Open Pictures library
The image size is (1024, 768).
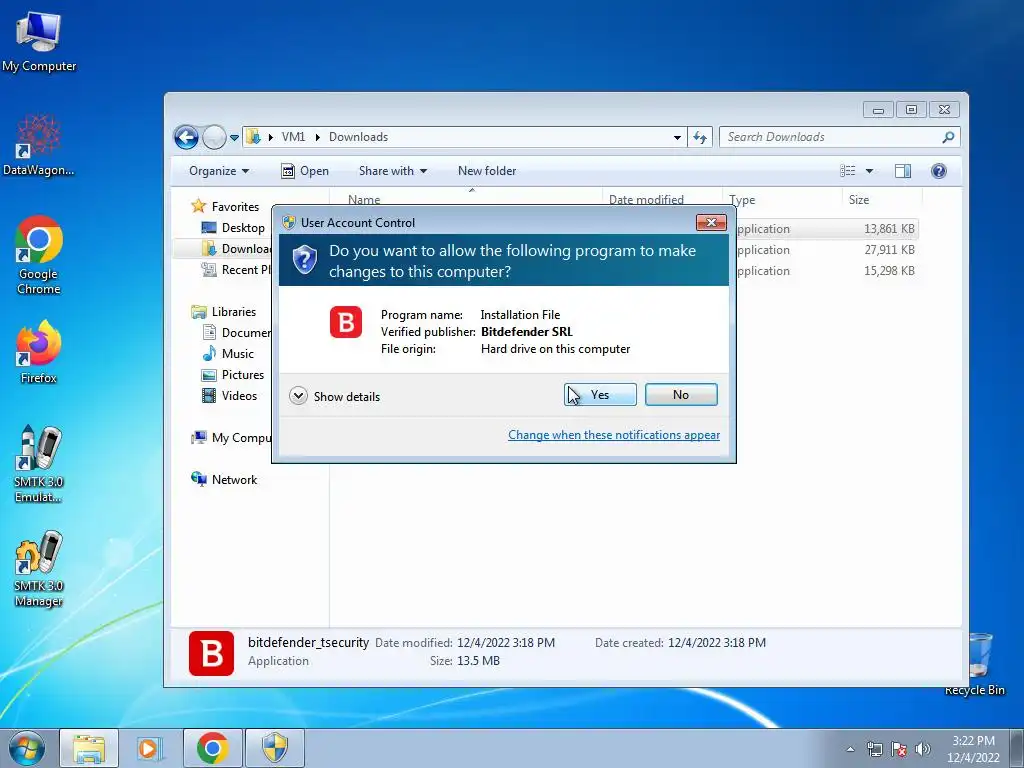pos(233,375)
